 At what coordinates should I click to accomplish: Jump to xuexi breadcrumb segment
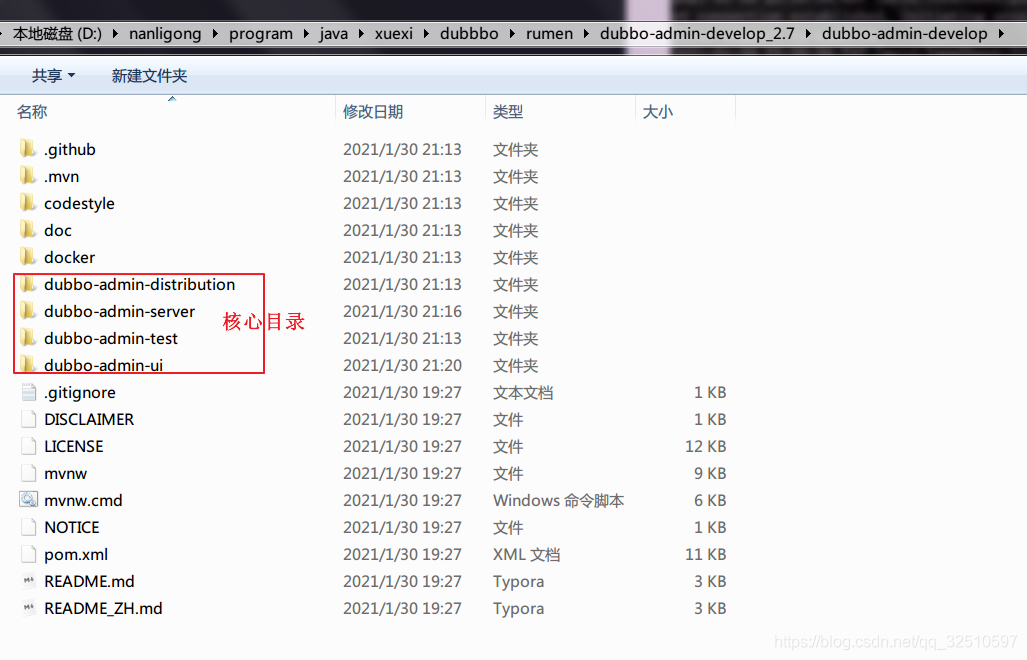pyautogui.click(x=394, y=33)
